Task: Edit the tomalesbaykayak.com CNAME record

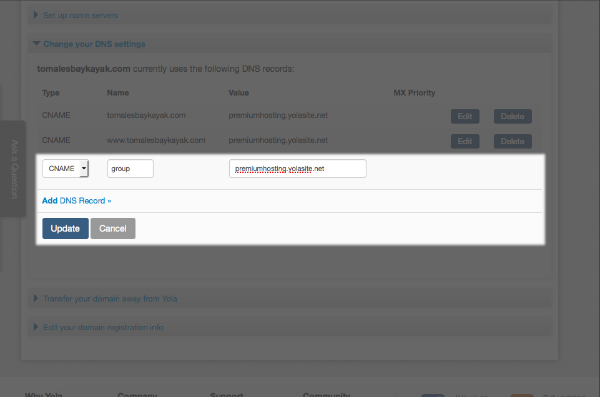Action: 465,116
